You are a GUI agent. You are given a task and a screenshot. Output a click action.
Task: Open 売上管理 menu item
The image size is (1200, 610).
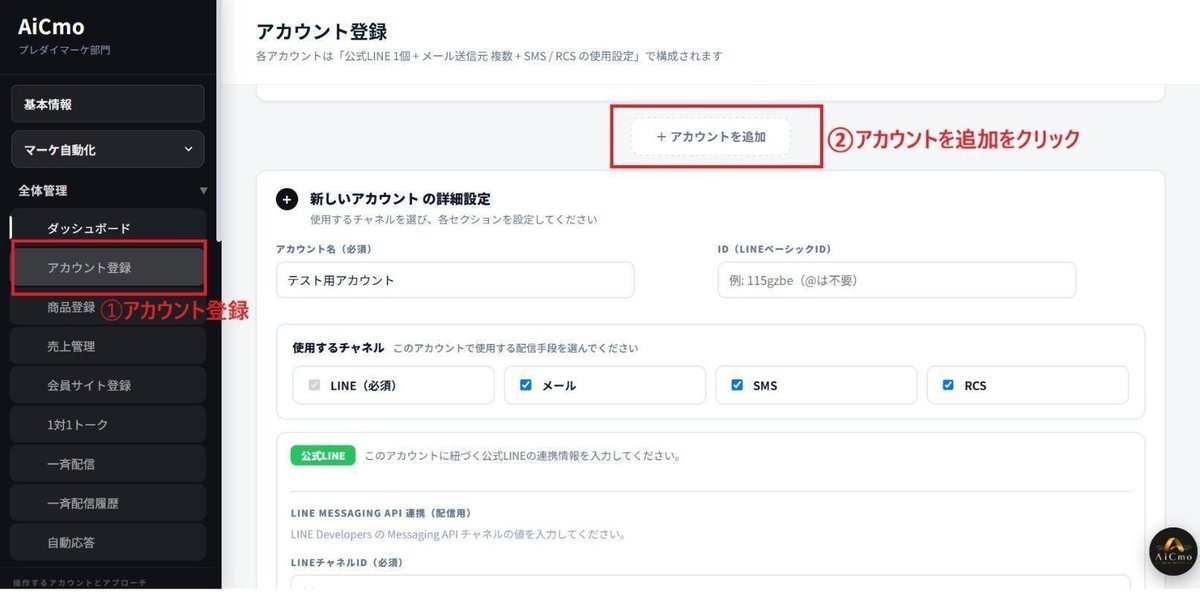pyautogui.click(x=108, y=346)
